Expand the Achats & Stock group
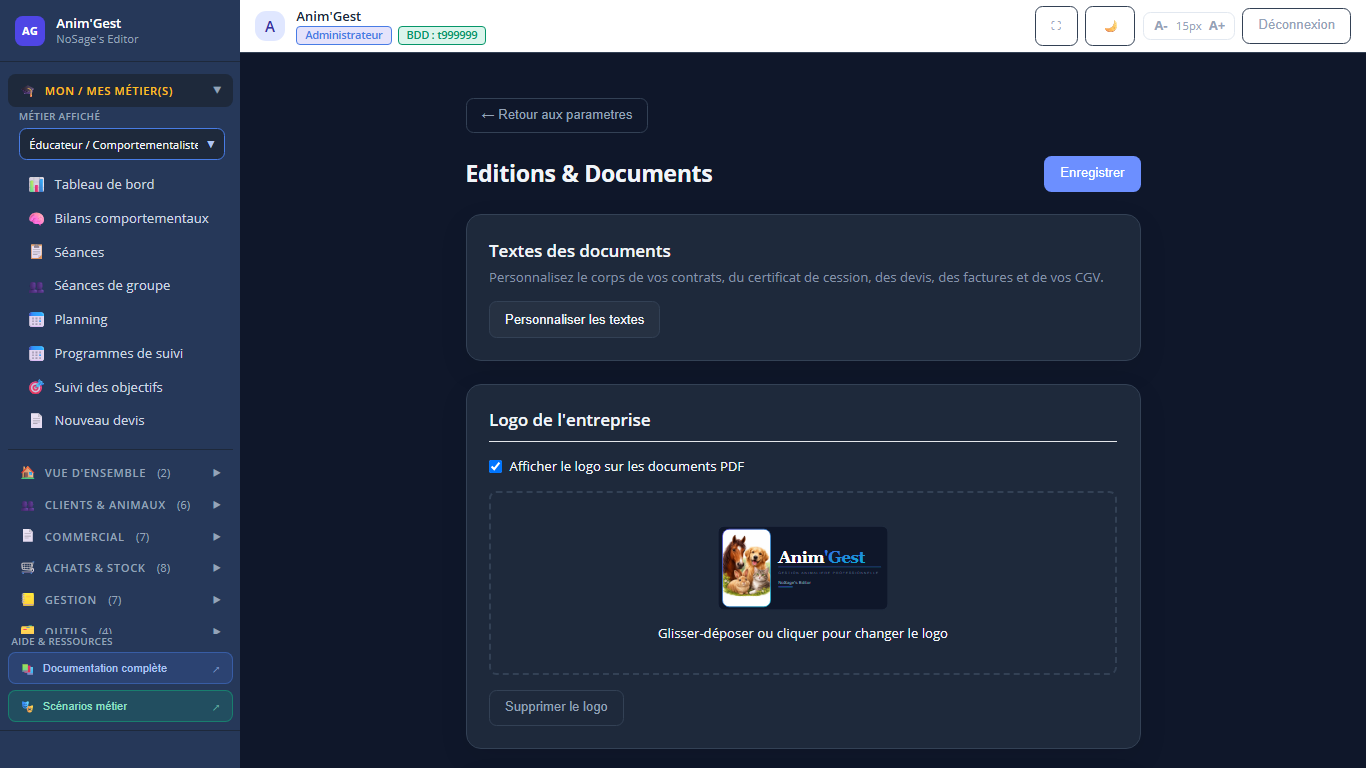This screenshot has height=768, width=1366. pos(120,568)
